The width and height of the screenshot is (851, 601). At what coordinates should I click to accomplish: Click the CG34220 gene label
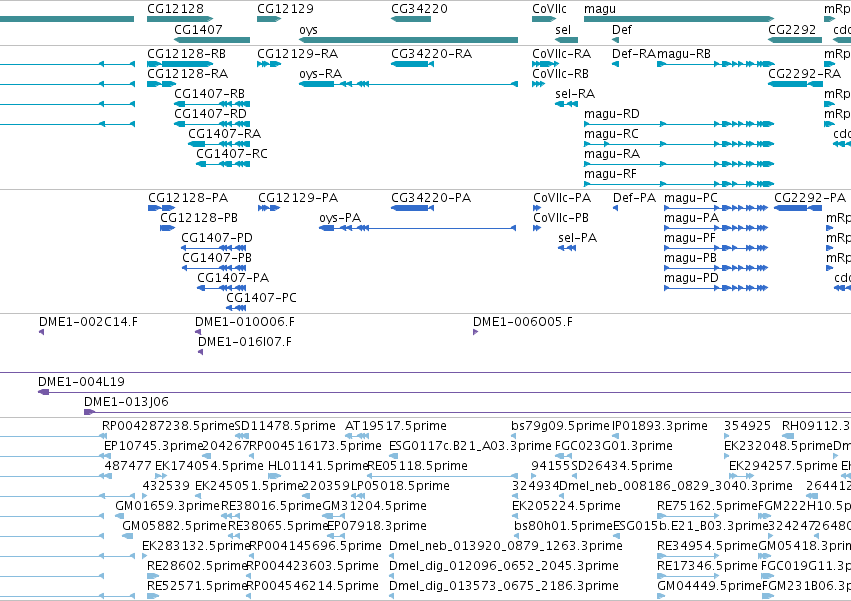[x=420, y=9]
